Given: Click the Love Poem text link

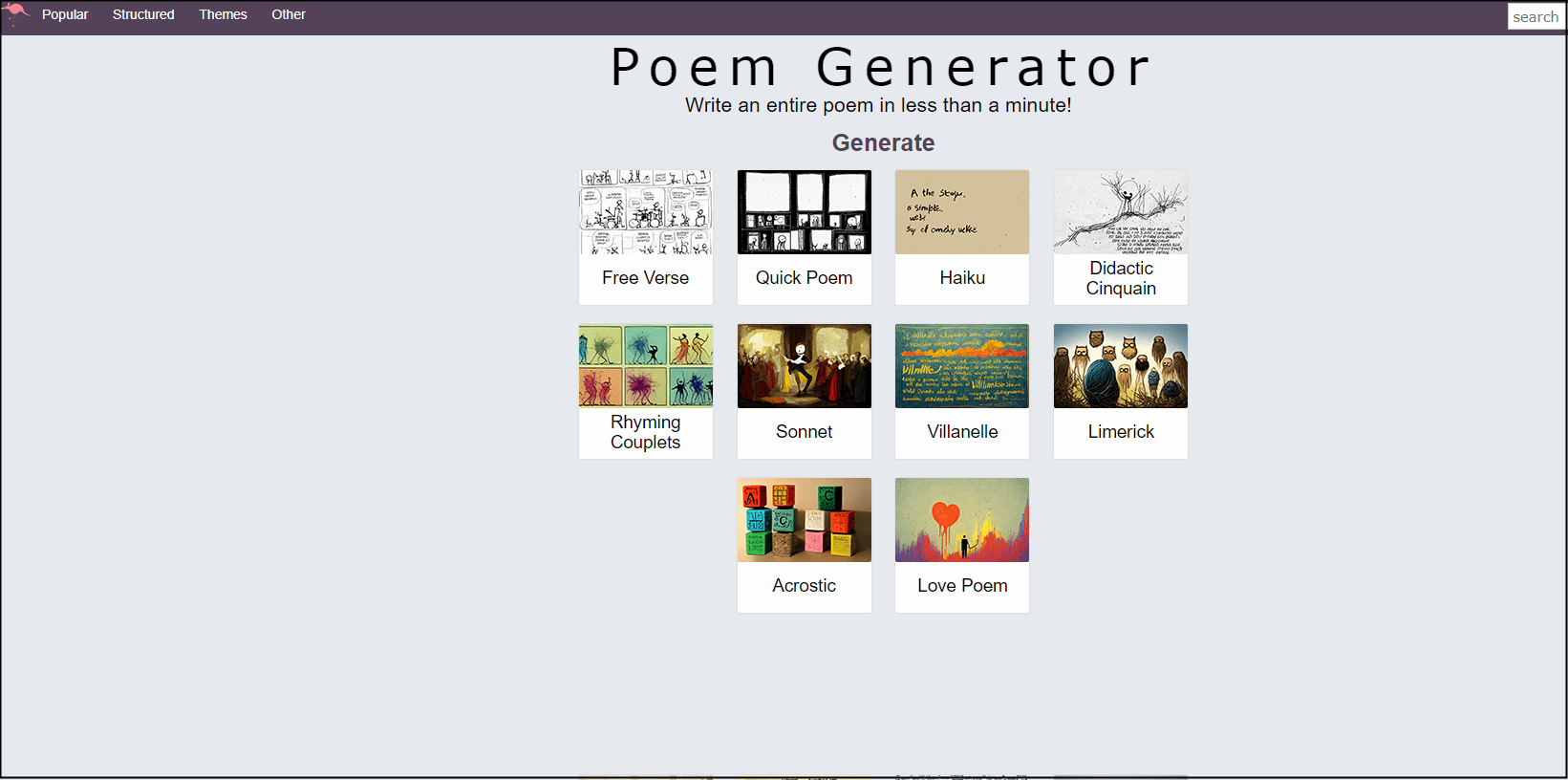Looking at the screenshot, I should [962, 586].
